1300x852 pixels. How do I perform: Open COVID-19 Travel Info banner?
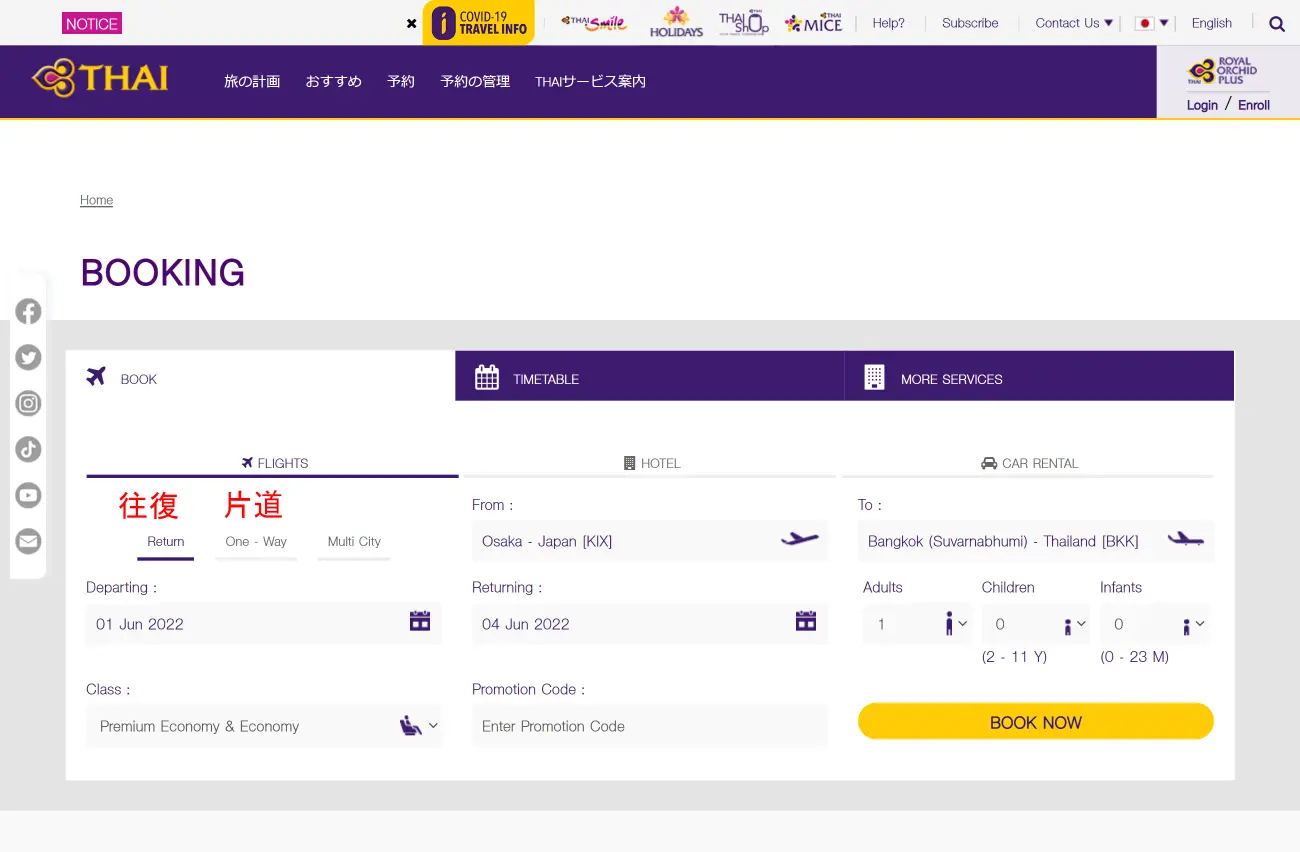point(478,22)
